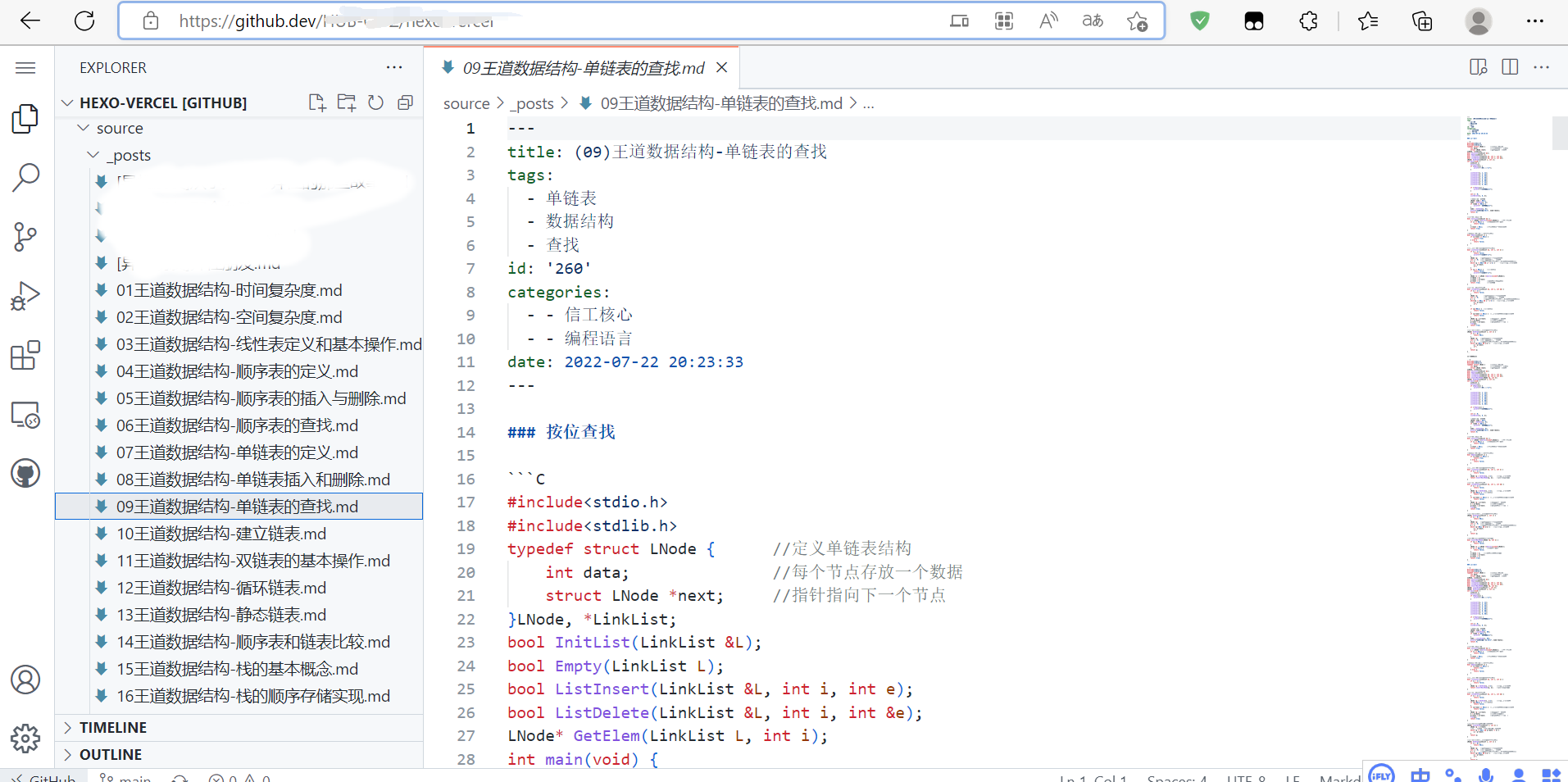
Task: Open 08王道数据结构-单链表插入和删除.md
Action: 253,480
